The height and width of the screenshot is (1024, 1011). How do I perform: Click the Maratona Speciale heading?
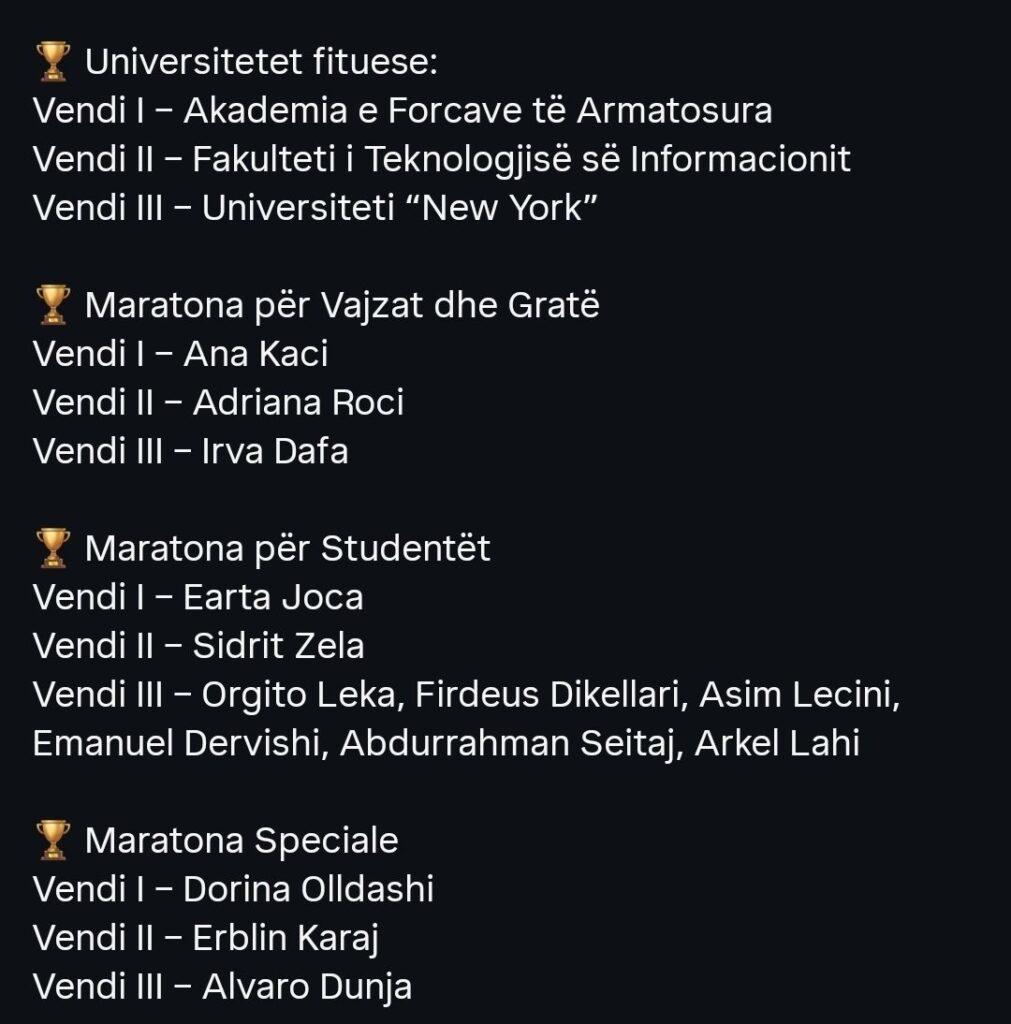point(241,840)
